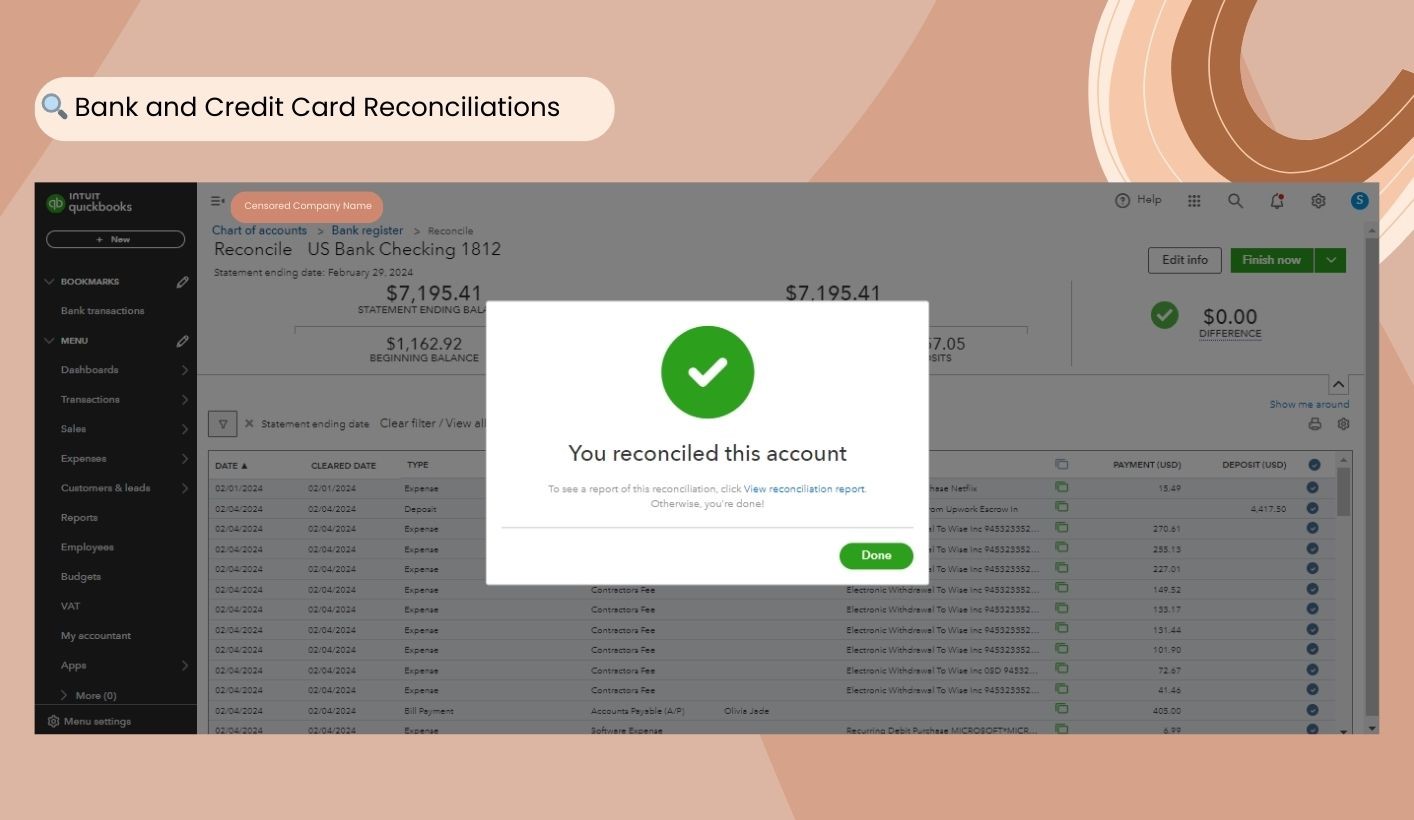Expand the Customers & leads submenu arrow
The width and height of the screenshot is (1414, 820).
pos(185,488)
